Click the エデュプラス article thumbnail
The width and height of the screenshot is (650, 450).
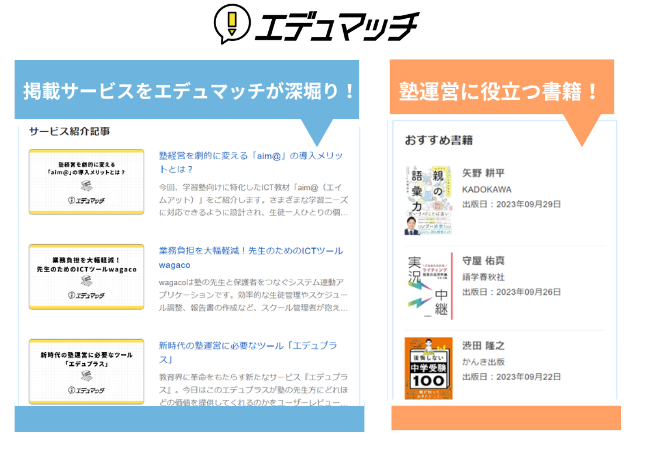click(87, 371)
